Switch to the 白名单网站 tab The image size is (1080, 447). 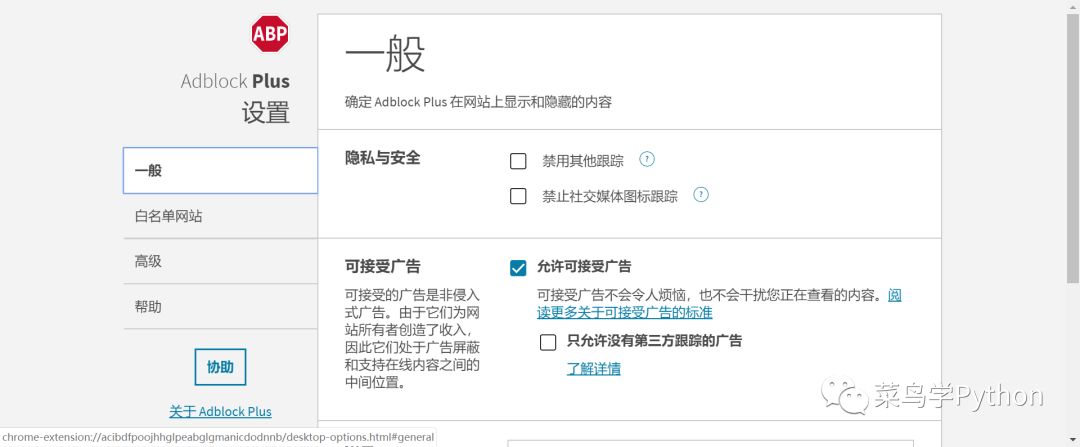click(220, 216)
